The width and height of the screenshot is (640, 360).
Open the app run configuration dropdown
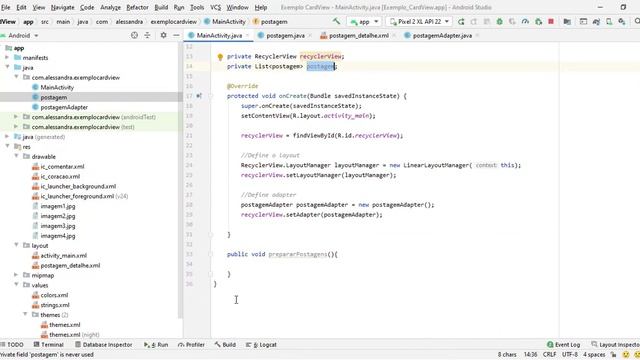(364, 22)
